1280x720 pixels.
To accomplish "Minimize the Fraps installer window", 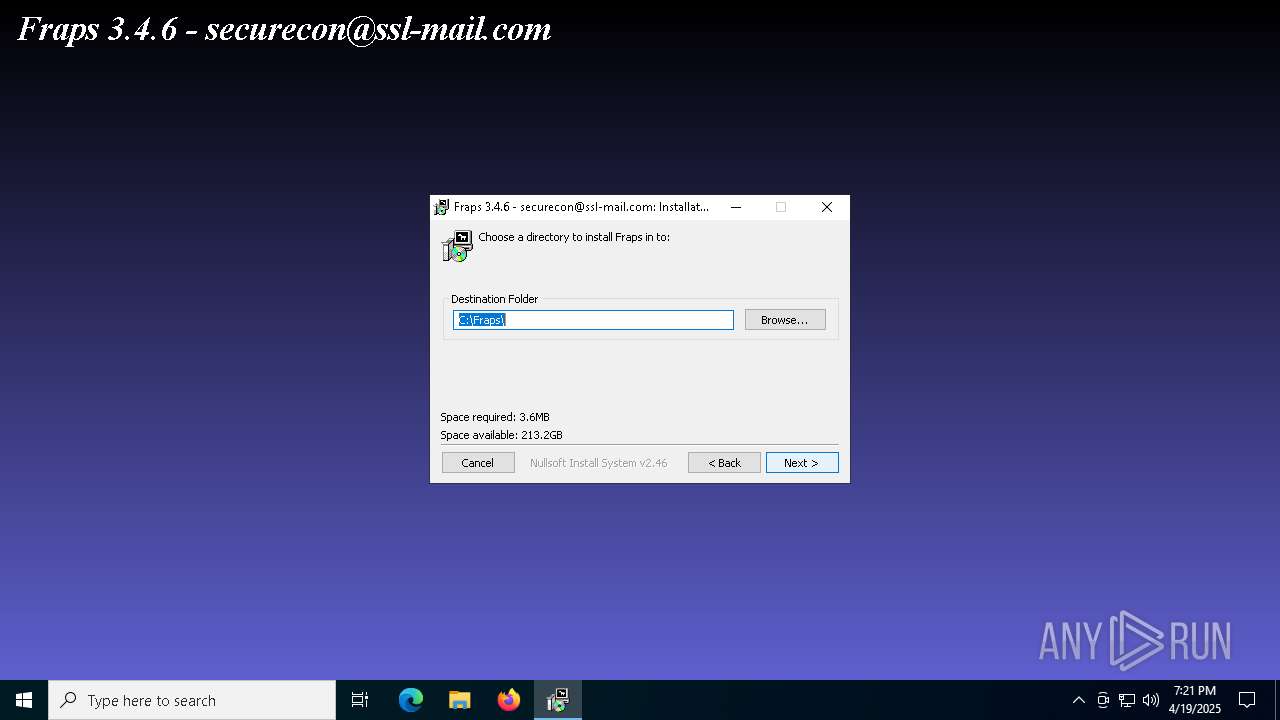I will point(736,207).
